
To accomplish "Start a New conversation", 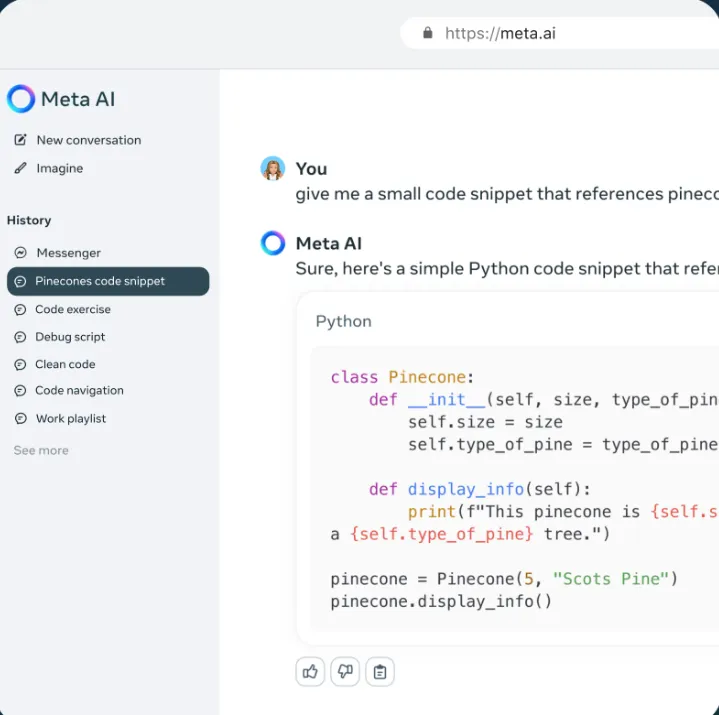I will pyautogui.click(x=88, y=140).
